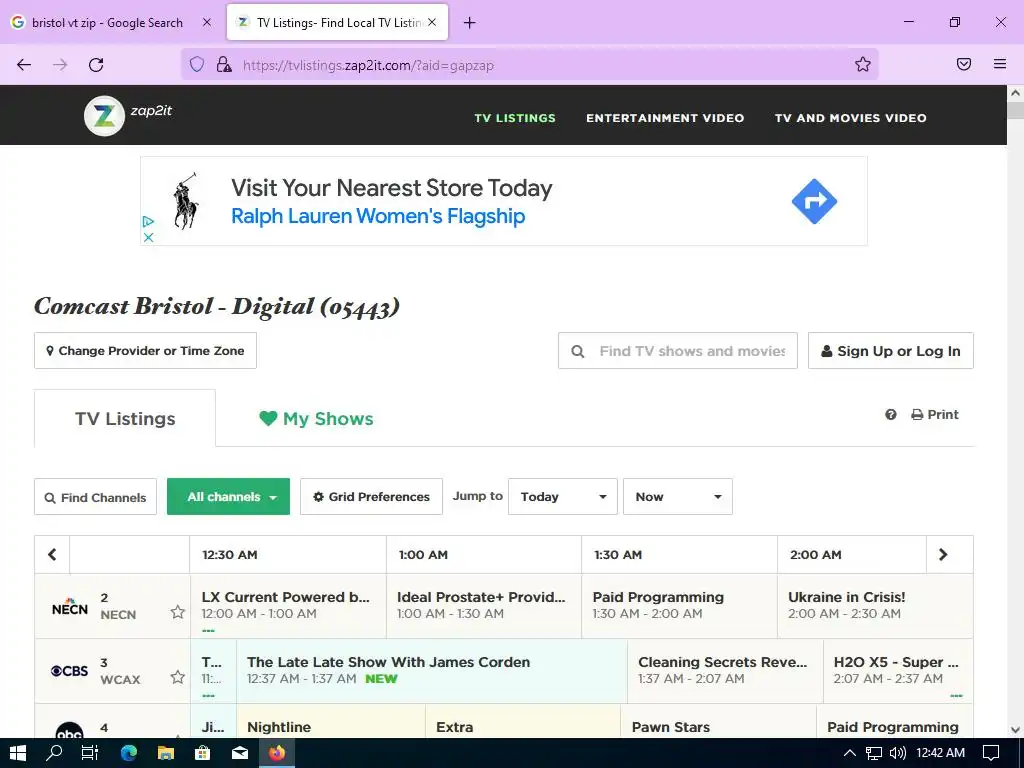Reload the page with the refresh icon

[x=96, y=65]
